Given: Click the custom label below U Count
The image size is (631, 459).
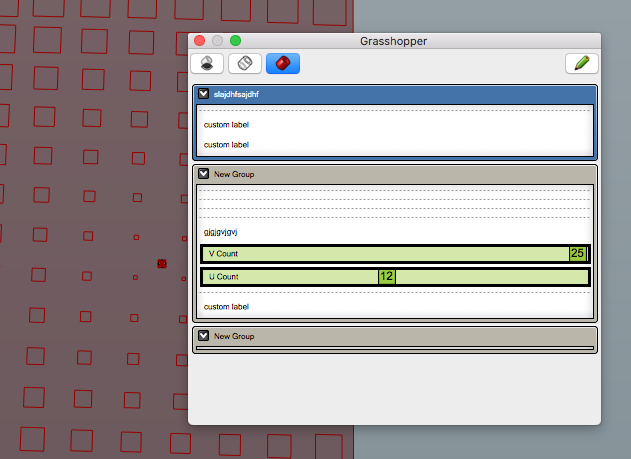Looking at the screenshot, I should coord(226,307).
